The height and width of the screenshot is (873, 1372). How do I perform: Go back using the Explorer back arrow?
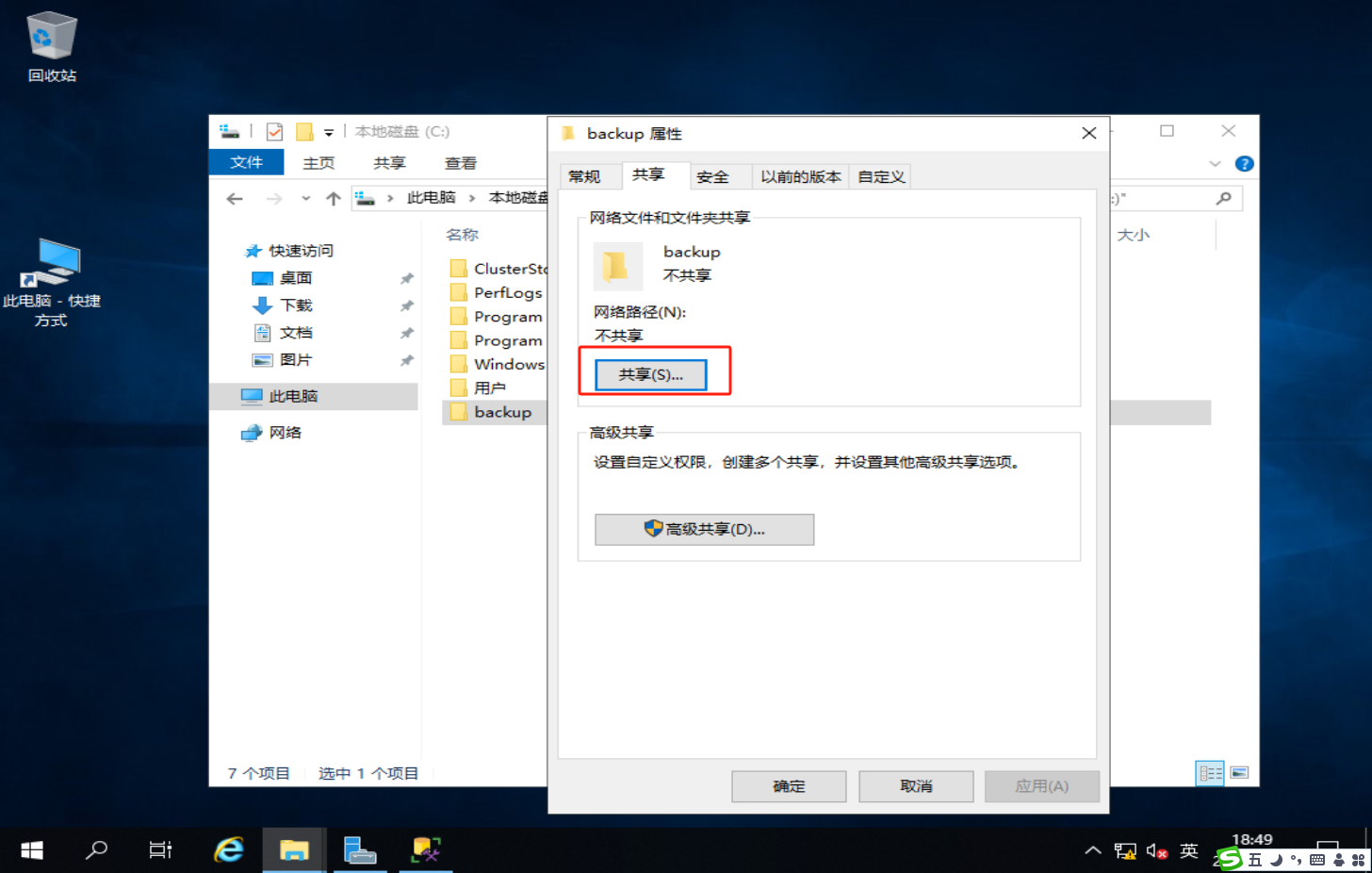point(235,199)
